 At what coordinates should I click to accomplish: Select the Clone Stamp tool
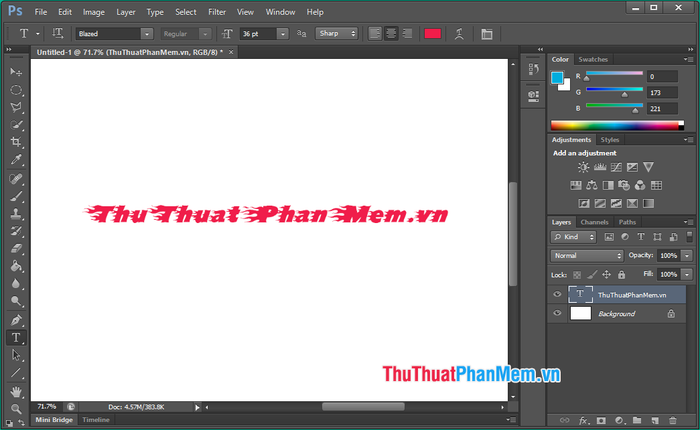pyautogui.click(x=16, y=214)
